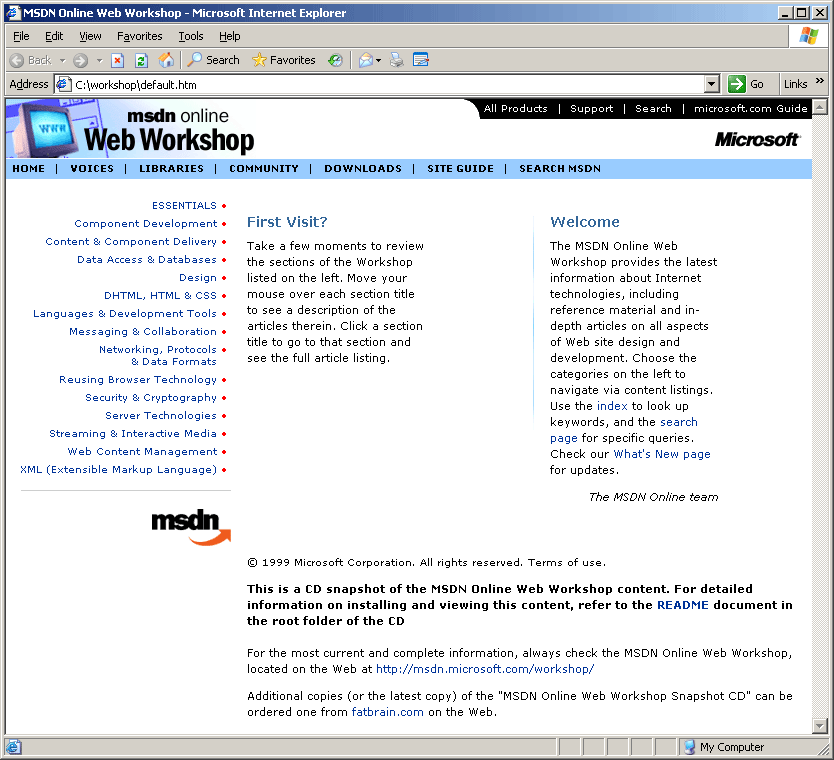Viewport: 834px width, 760px height.
Task: Click the Internet Explorer title bar icon
Action: tap(13, 13)
